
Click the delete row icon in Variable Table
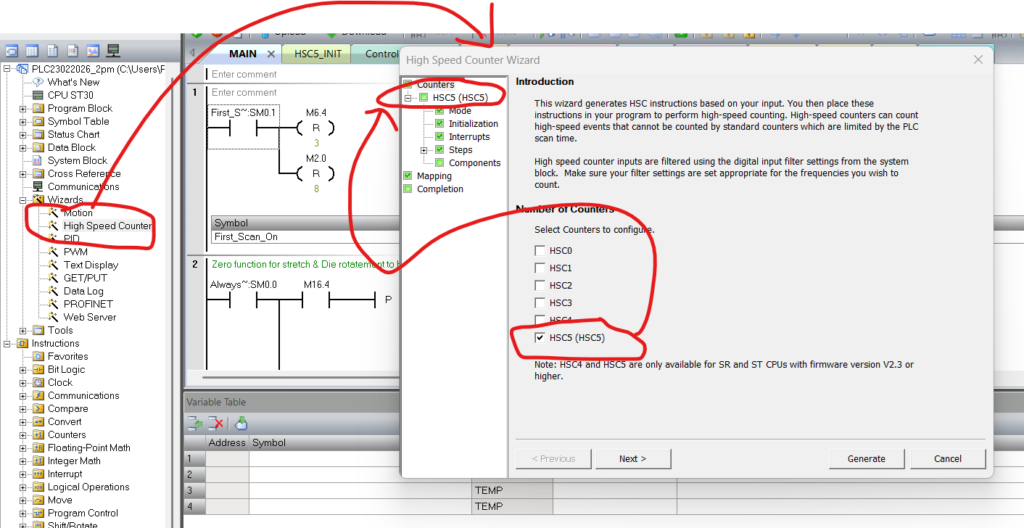217,424
